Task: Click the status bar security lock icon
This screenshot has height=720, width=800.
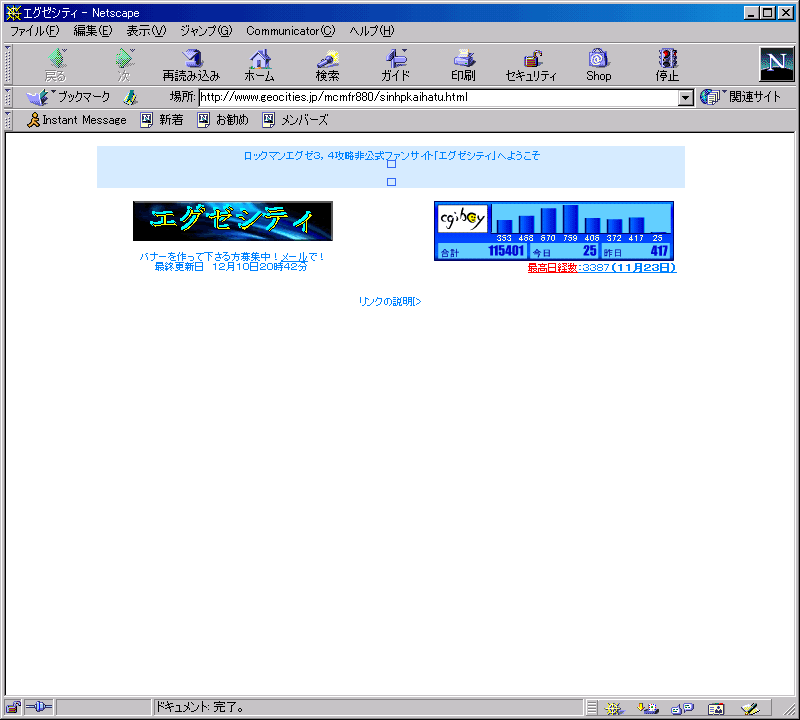Action: tap(13, 707)
